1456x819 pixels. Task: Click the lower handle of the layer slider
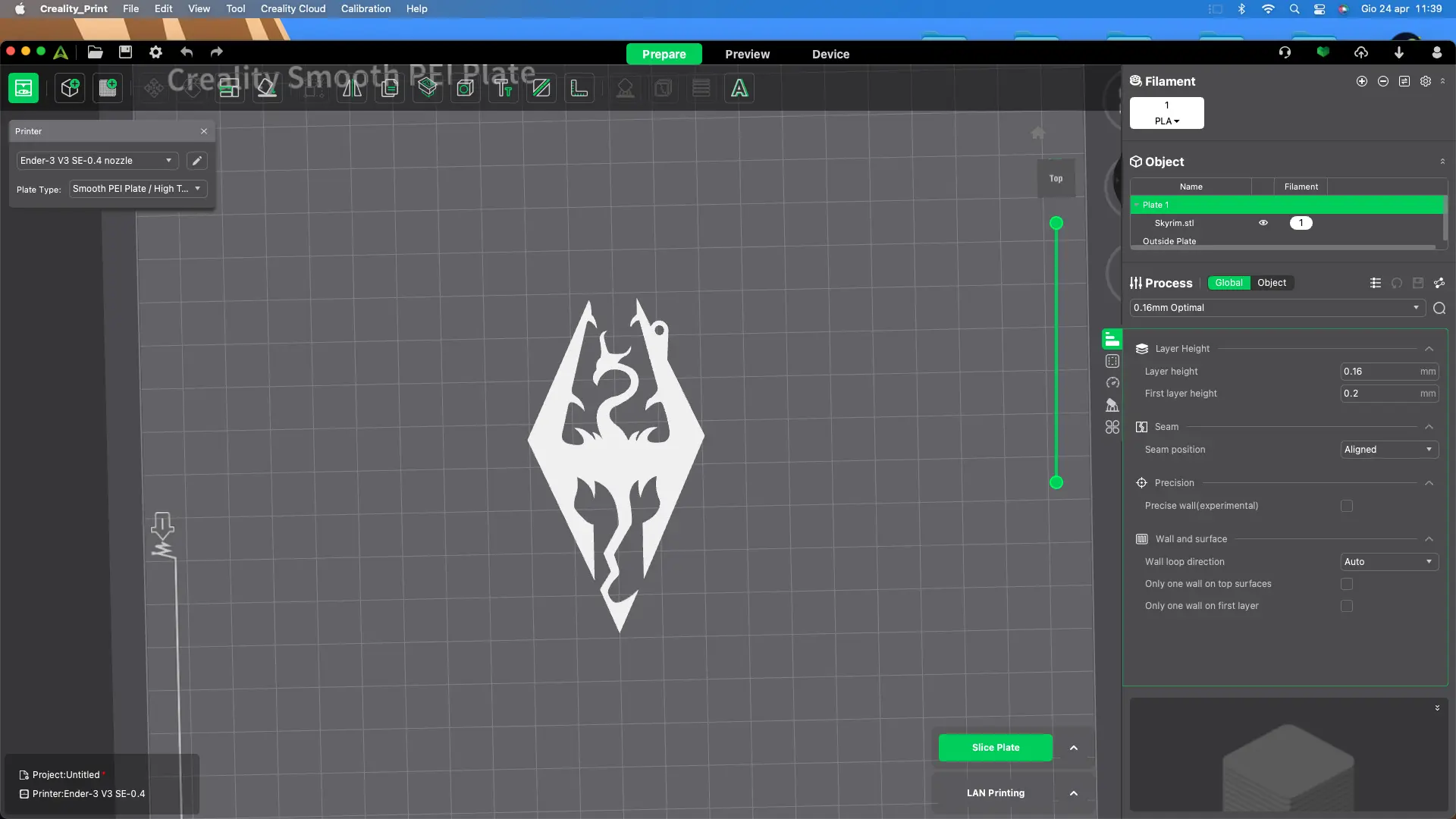click(x=1056, y=482)
